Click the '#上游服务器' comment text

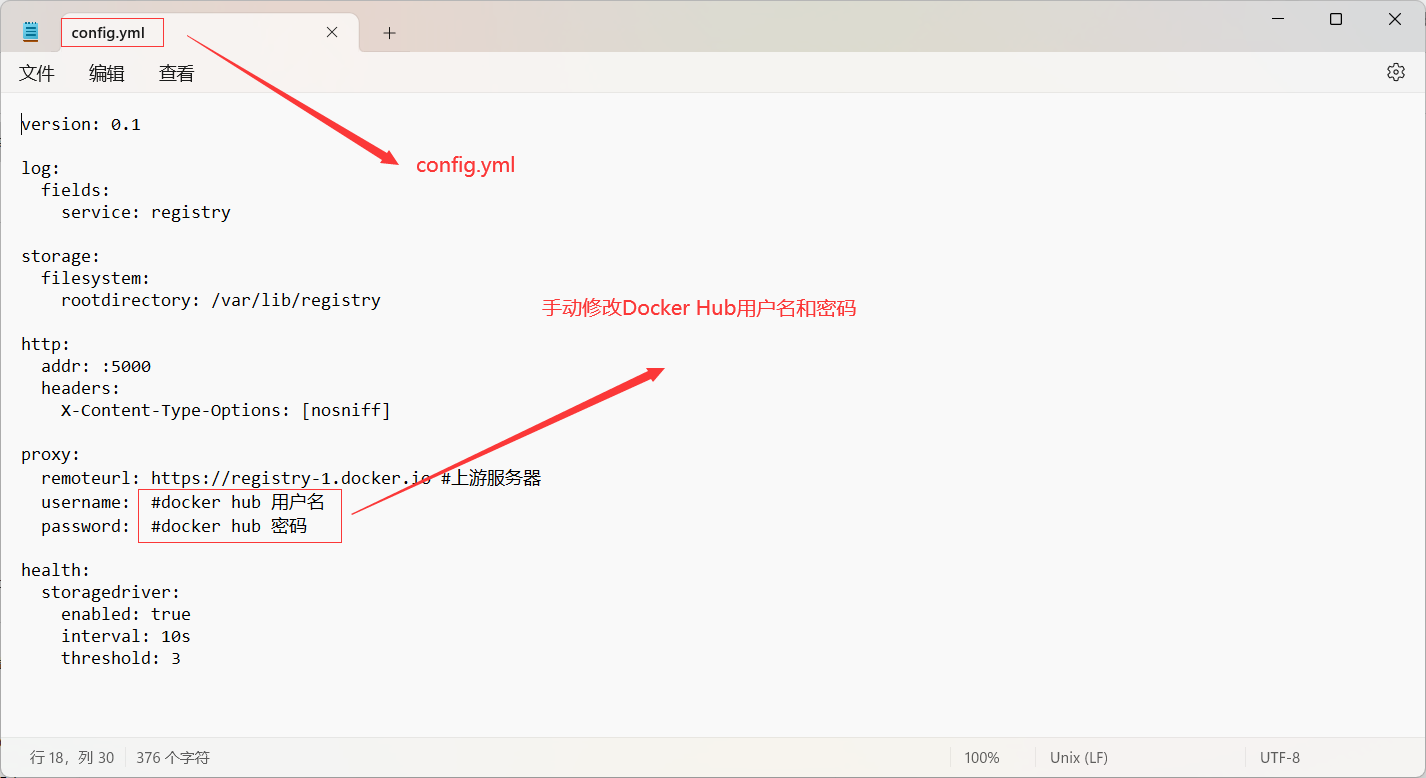[x=491, y=478]
